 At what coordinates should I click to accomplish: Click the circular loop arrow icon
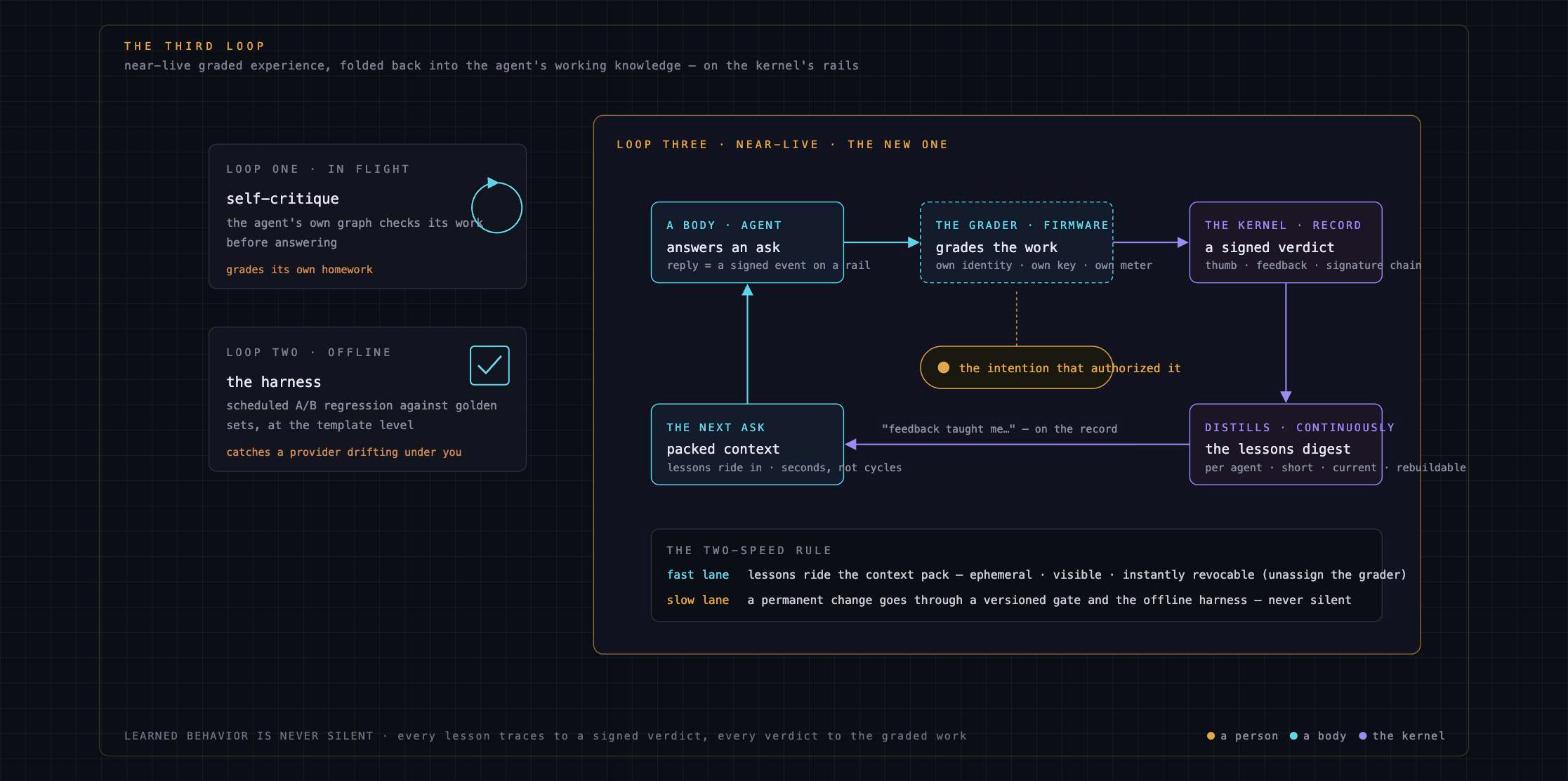(497, 207)
